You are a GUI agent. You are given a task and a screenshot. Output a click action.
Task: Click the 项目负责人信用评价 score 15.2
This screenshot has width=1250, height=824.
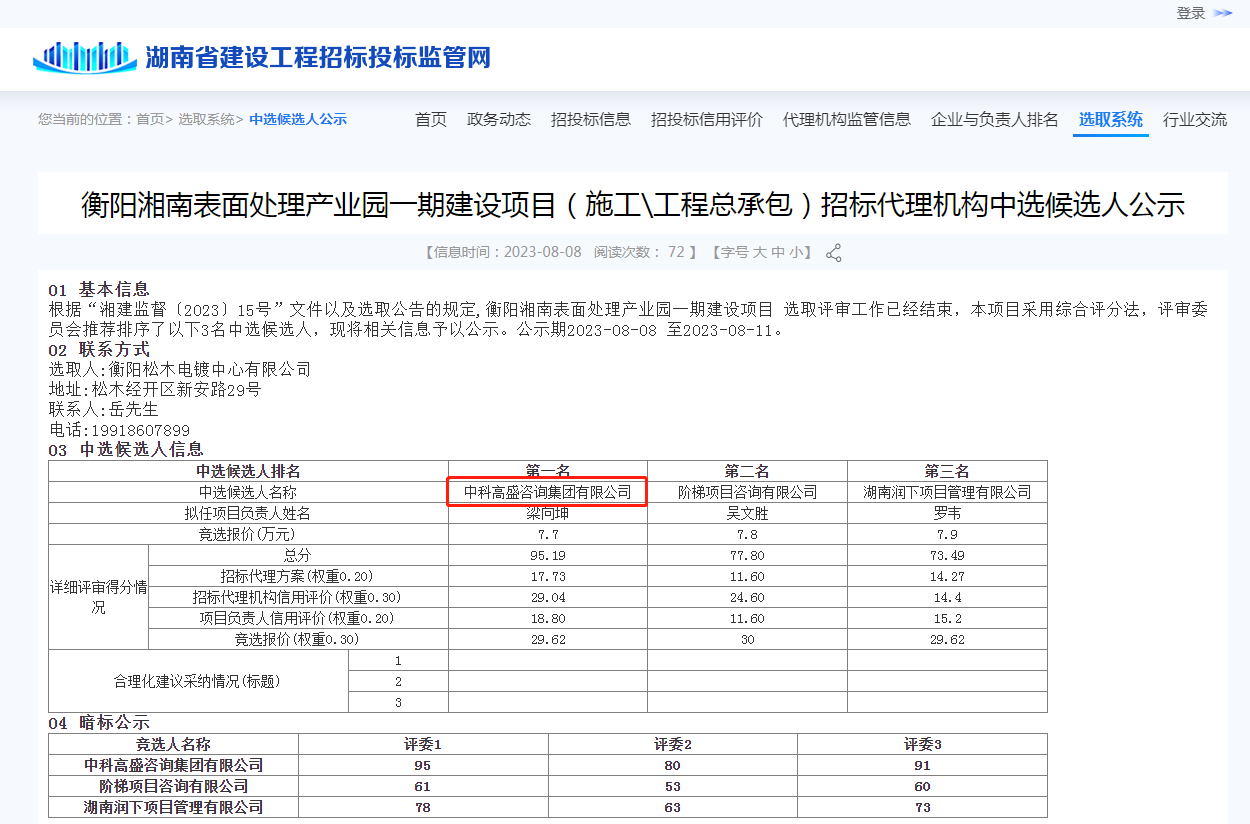[x=947, y=619]
